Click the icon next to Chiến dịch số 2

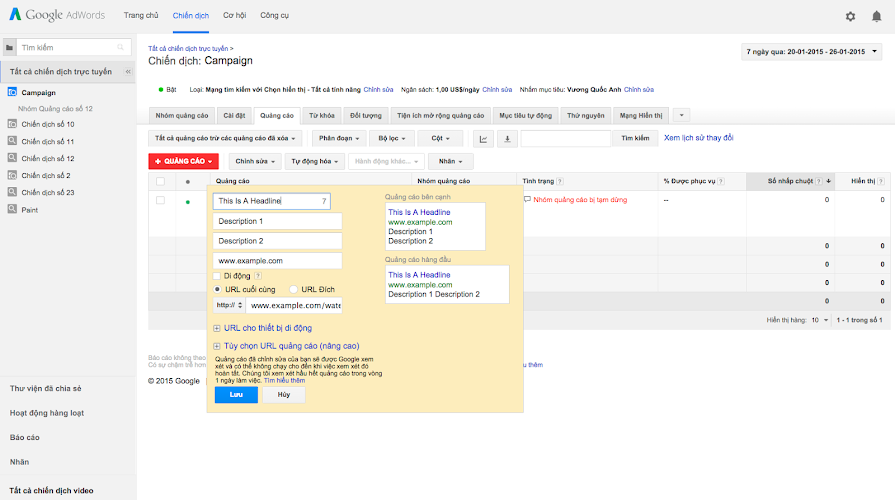click(12, 175)
